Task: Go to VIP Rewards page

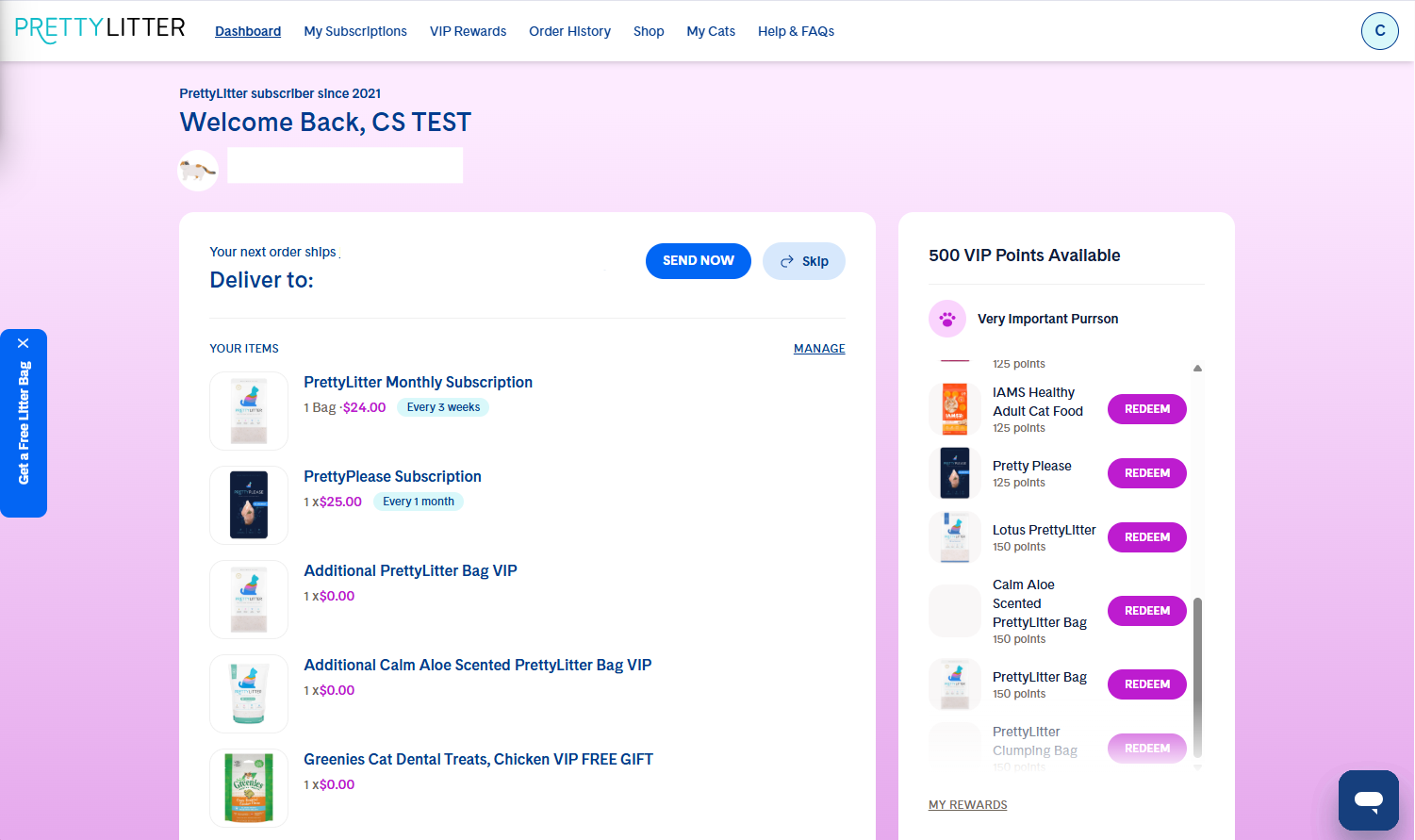Action: (x=468, y=31)
